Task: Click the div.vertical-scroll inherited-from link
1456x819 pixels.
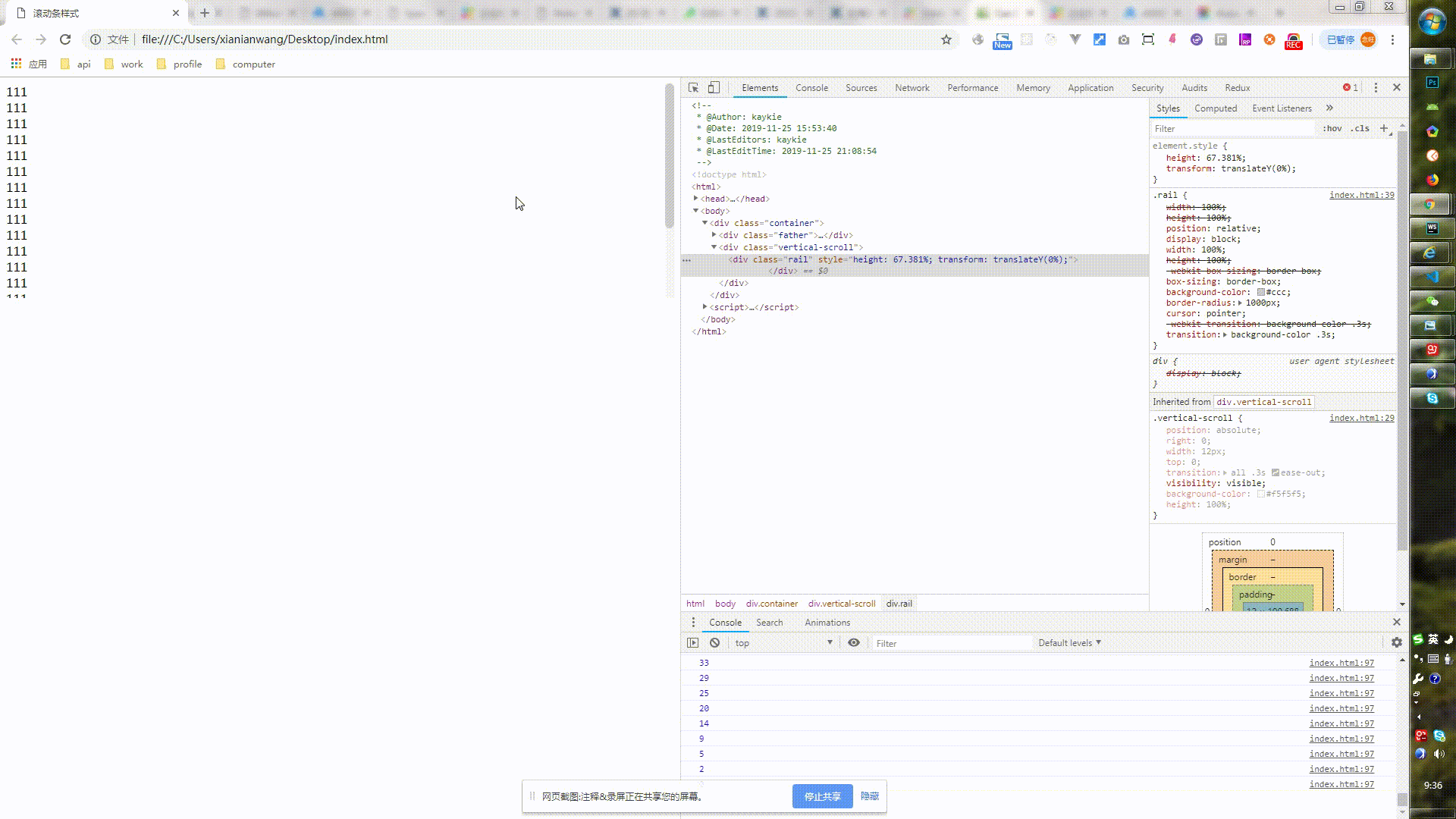Action: [1263, 402]
